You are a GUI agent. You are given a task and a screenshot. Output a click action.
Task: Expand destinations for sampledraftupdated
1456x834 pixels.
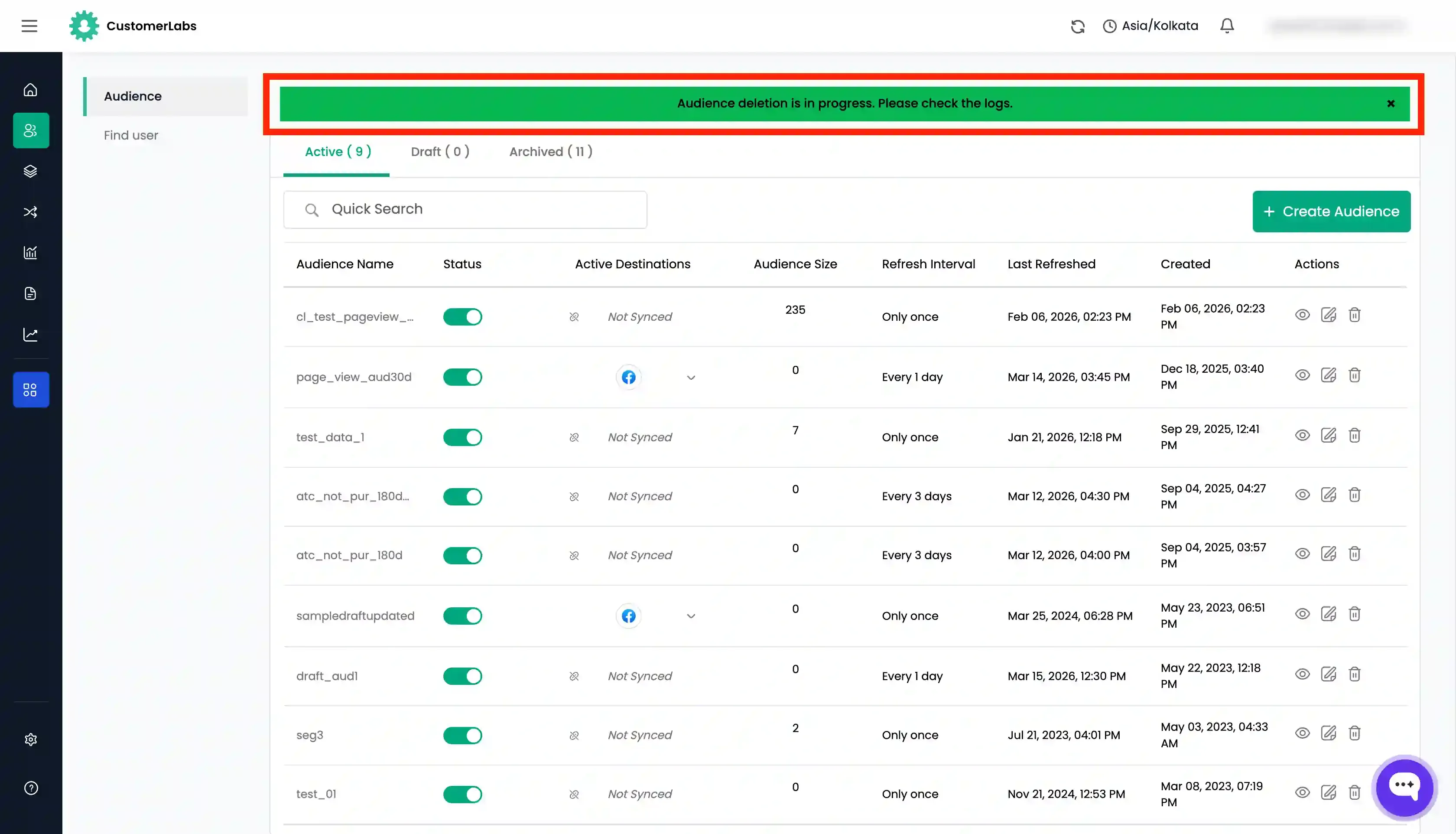tap(691, 616)
